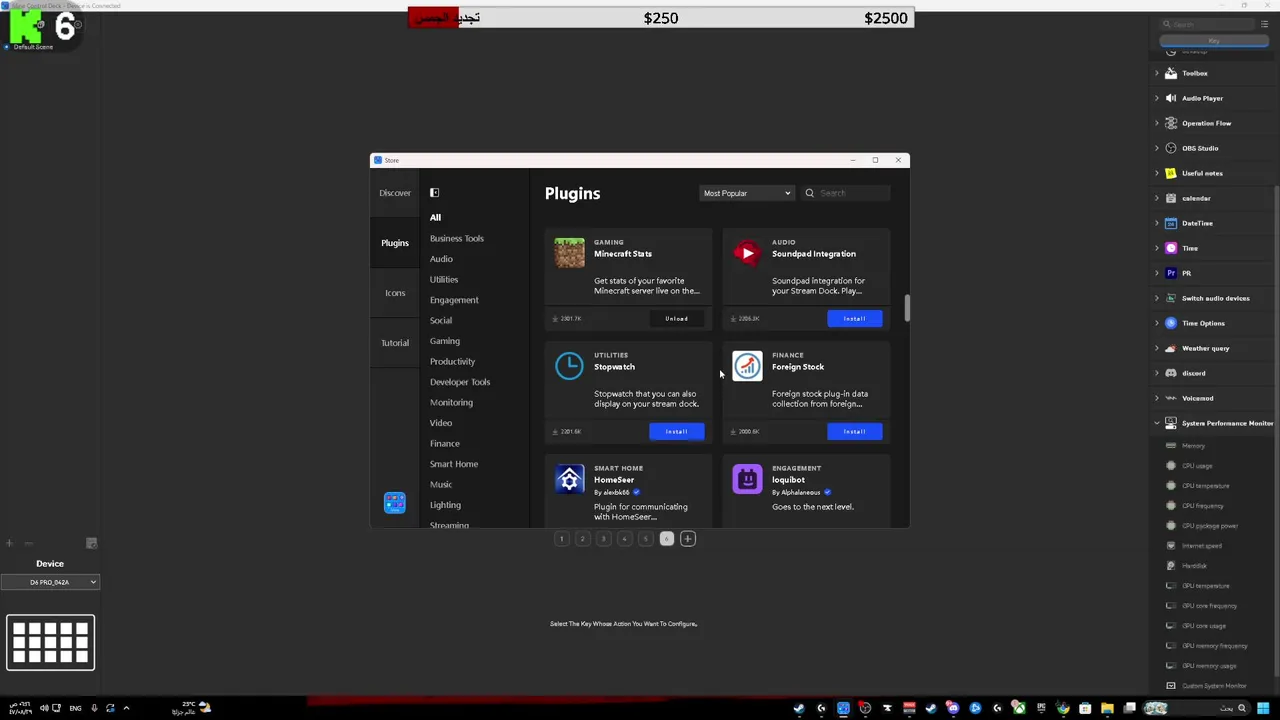
Task: Select the Time Options clock icon
Action: point(1171,323)
